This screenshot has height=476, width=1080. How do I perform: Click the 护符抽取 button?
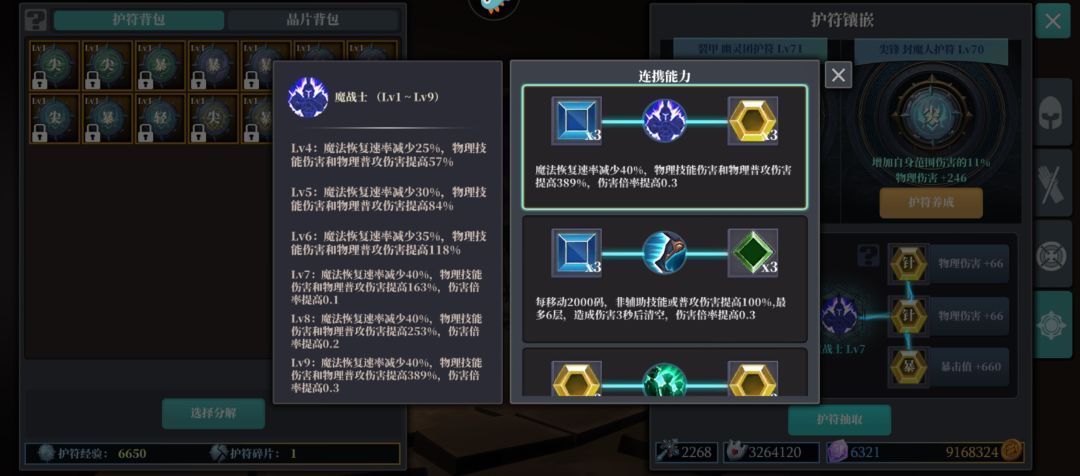pos(840,420)
